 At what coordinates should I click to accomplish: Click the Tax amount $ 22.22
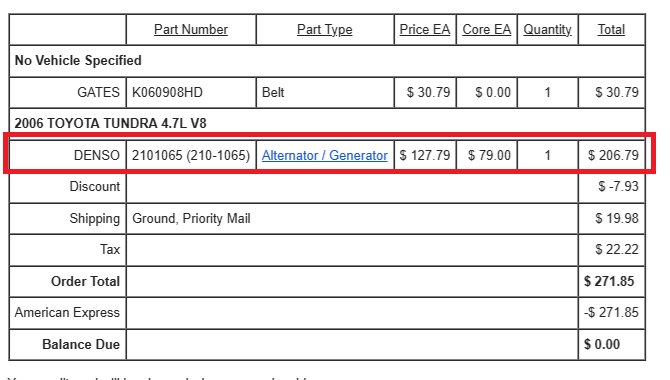617,249
